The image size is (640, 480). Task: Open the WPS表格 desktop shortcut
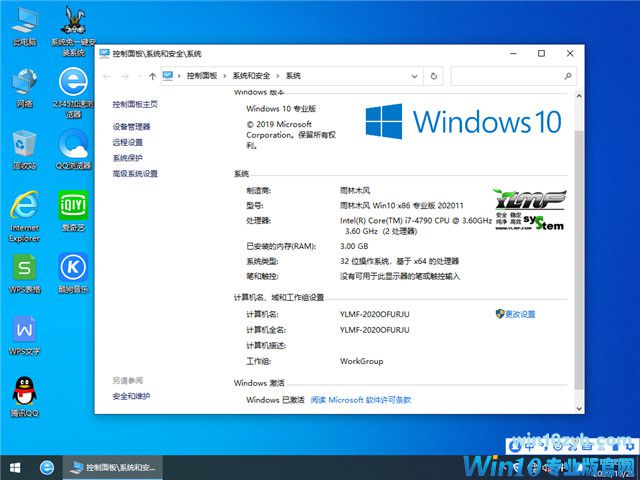coord(24,273)
